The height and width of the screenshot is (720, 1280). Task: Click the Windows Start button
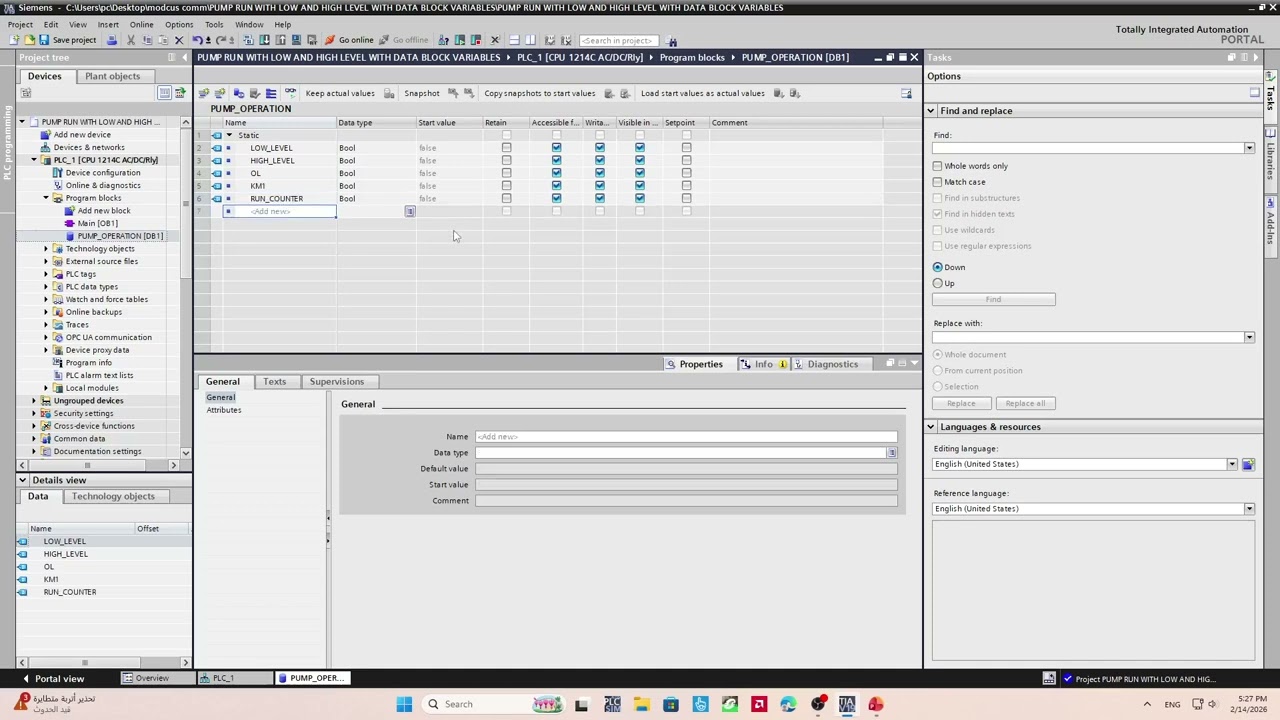coord(404,704)
